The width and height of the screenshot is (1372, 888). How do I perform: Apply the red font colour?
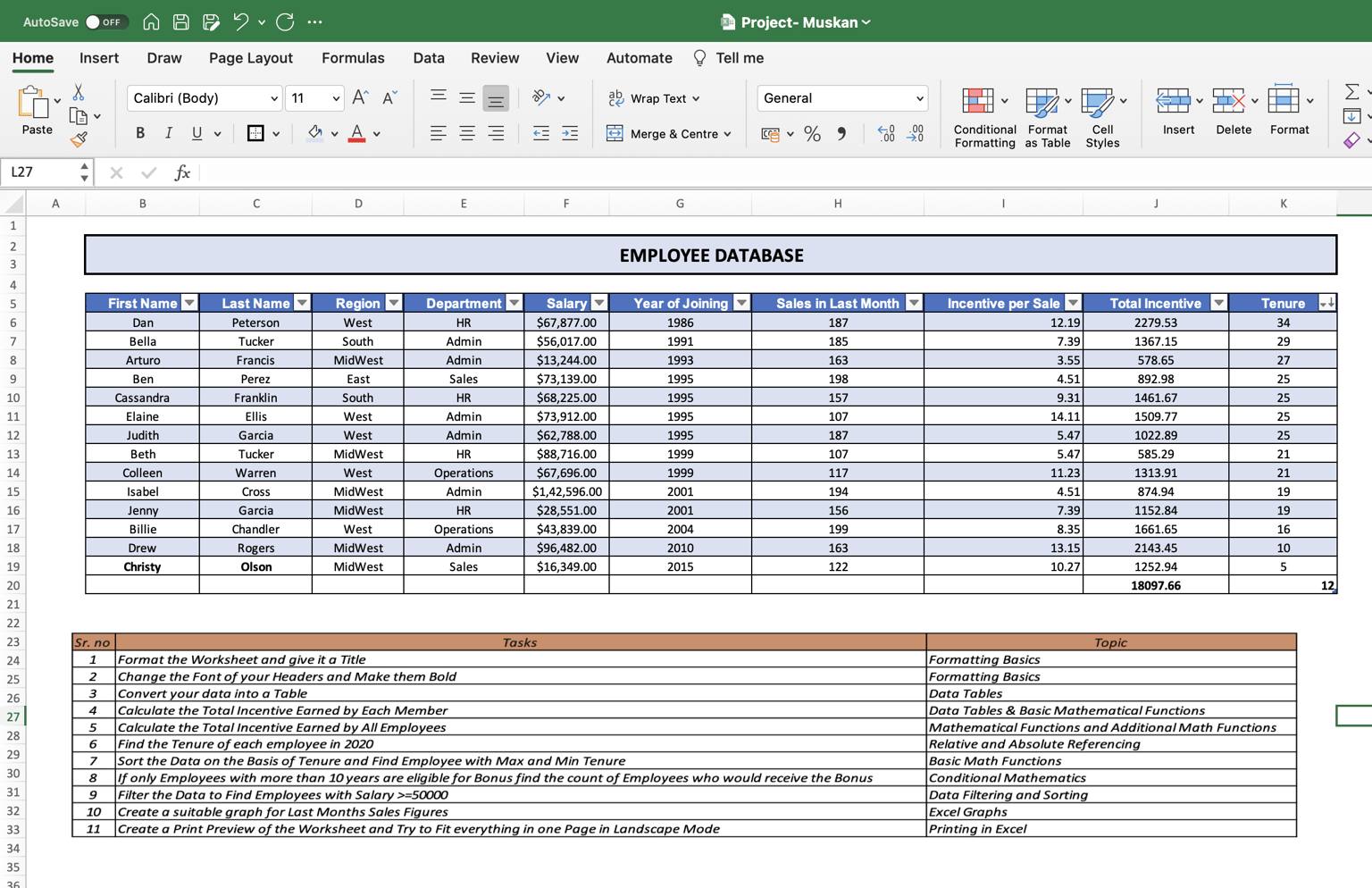click(357, 133)
